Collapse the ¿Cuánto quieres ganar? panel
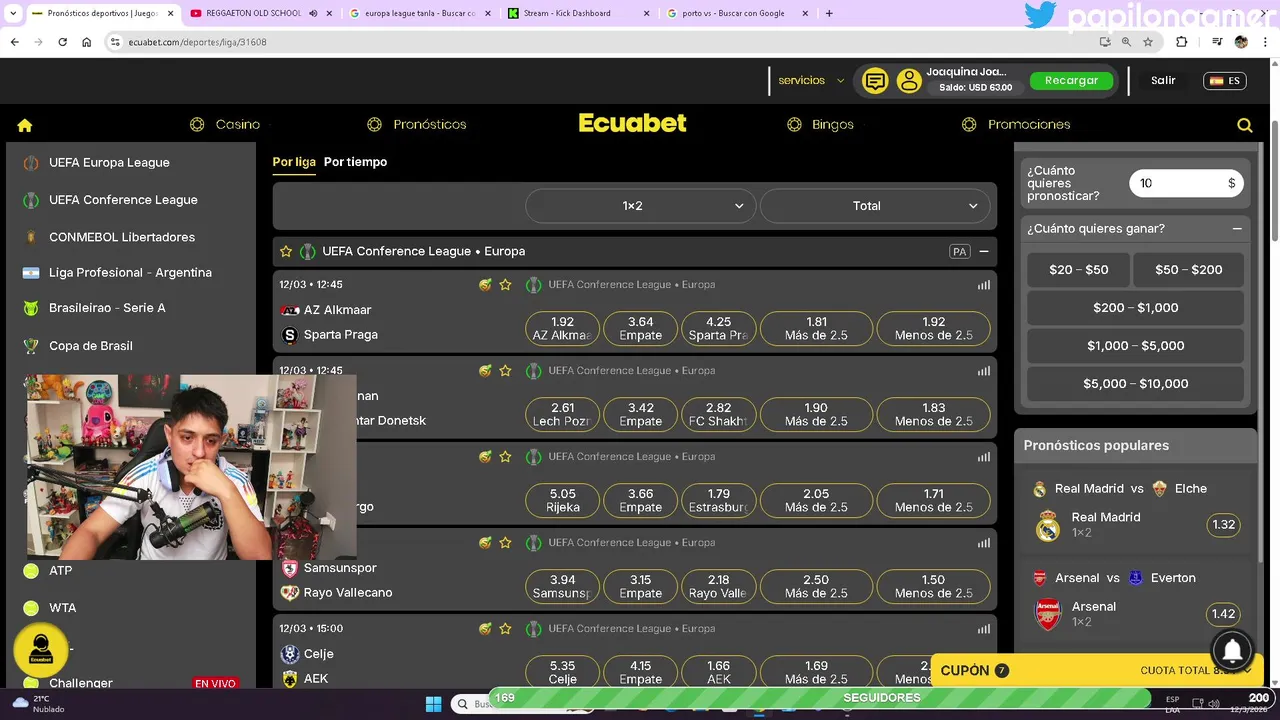This screenshot has width=1280, height=720. click(x=1237, y=229)
